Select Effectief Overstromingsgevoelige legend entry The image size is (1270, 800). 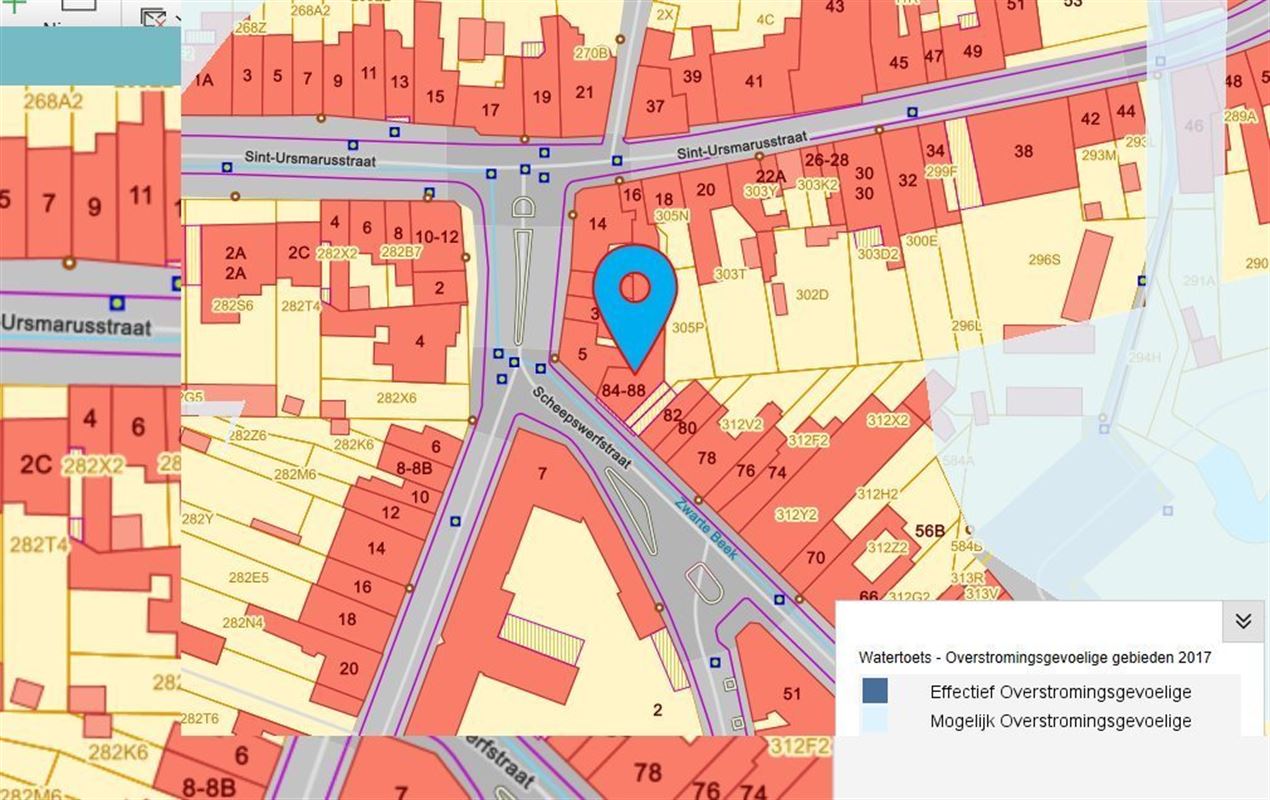point(1060,692)
